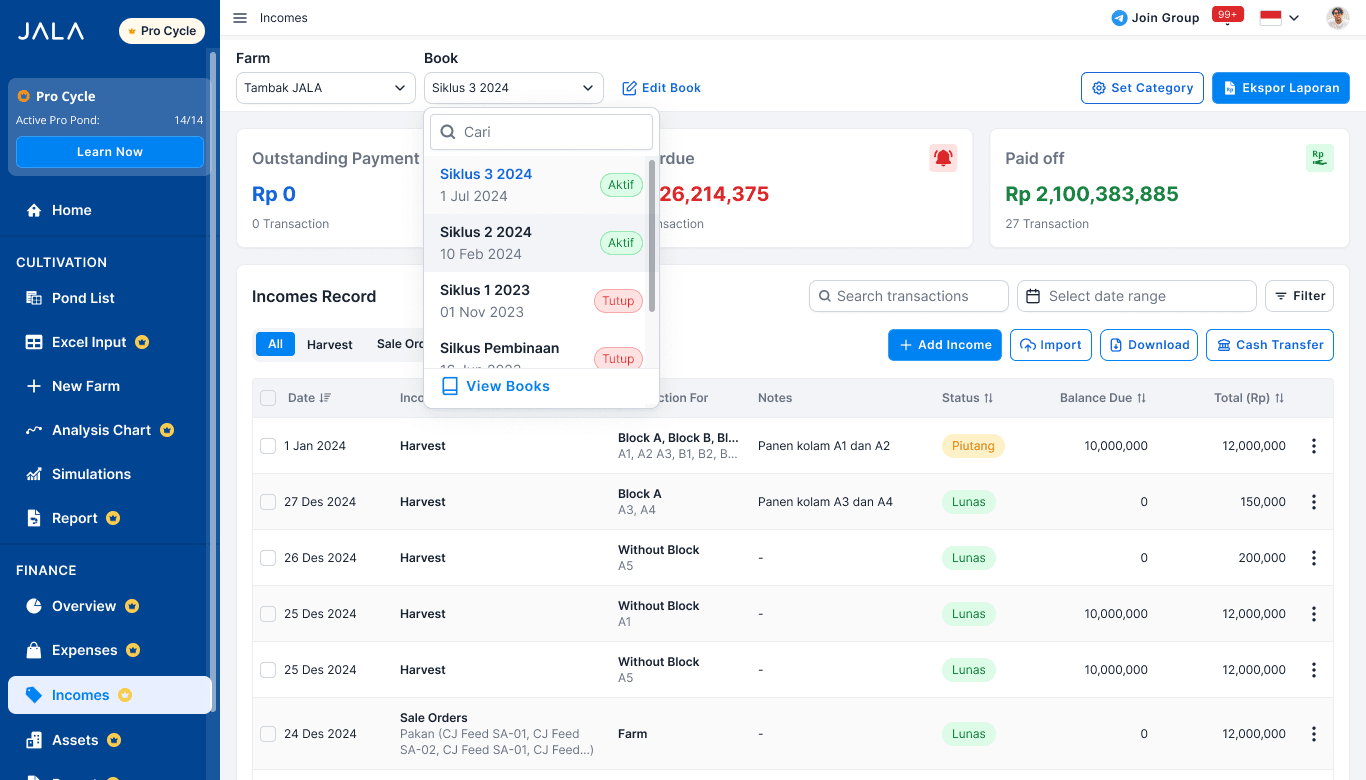This screenshot has width=1366, height=780.
Task: Open row menu for 1 Jan 2024
Action: 1314,446
